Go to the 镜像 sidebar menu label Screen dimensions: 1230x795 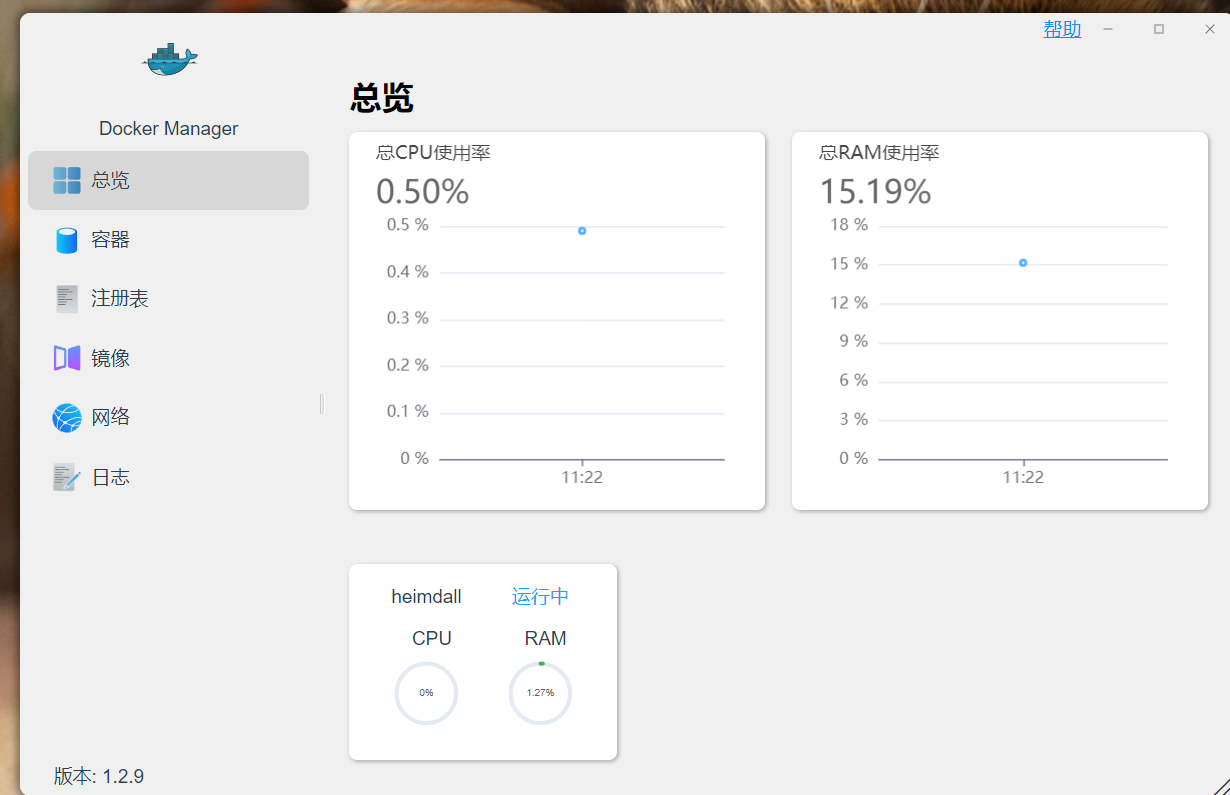pos(111,358)
